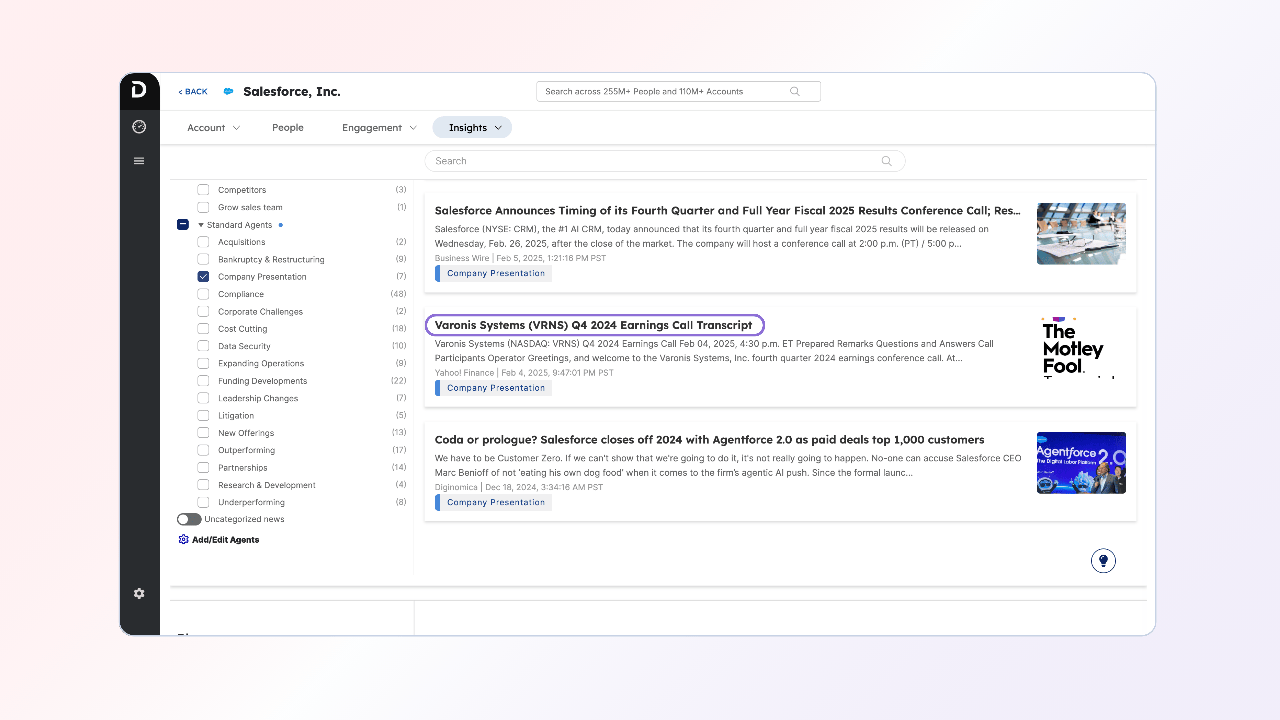Screen dimensions: 1280x720
Task: Check the Acquisitions checkbox
Action: tap(203, 242)
